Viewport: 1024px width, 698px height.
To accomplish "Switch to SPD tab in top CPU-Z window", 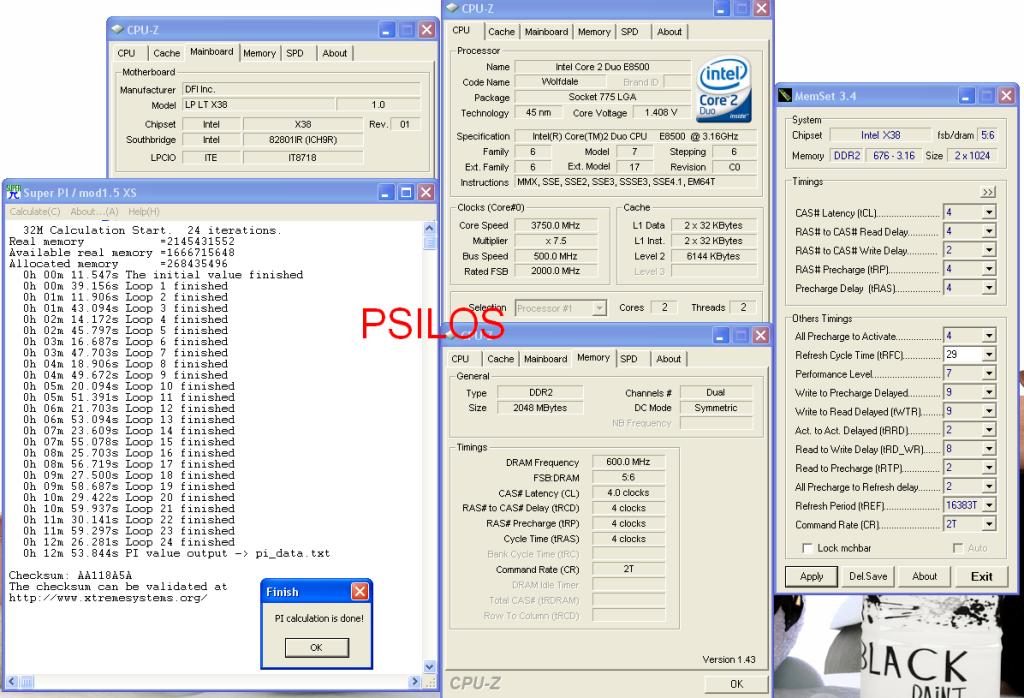I will pyautogui.click(x=630, y=31).
